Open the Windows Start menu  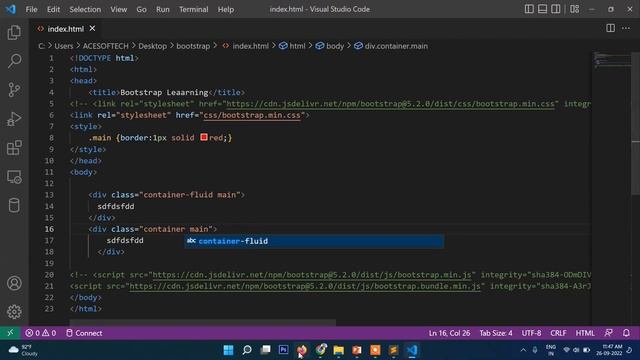(x=229, y=350)
